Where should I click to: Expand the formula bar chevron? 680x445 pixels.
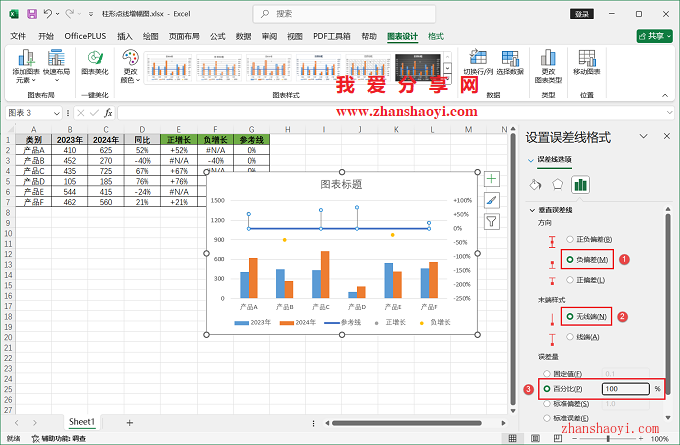tap(670, 113)
